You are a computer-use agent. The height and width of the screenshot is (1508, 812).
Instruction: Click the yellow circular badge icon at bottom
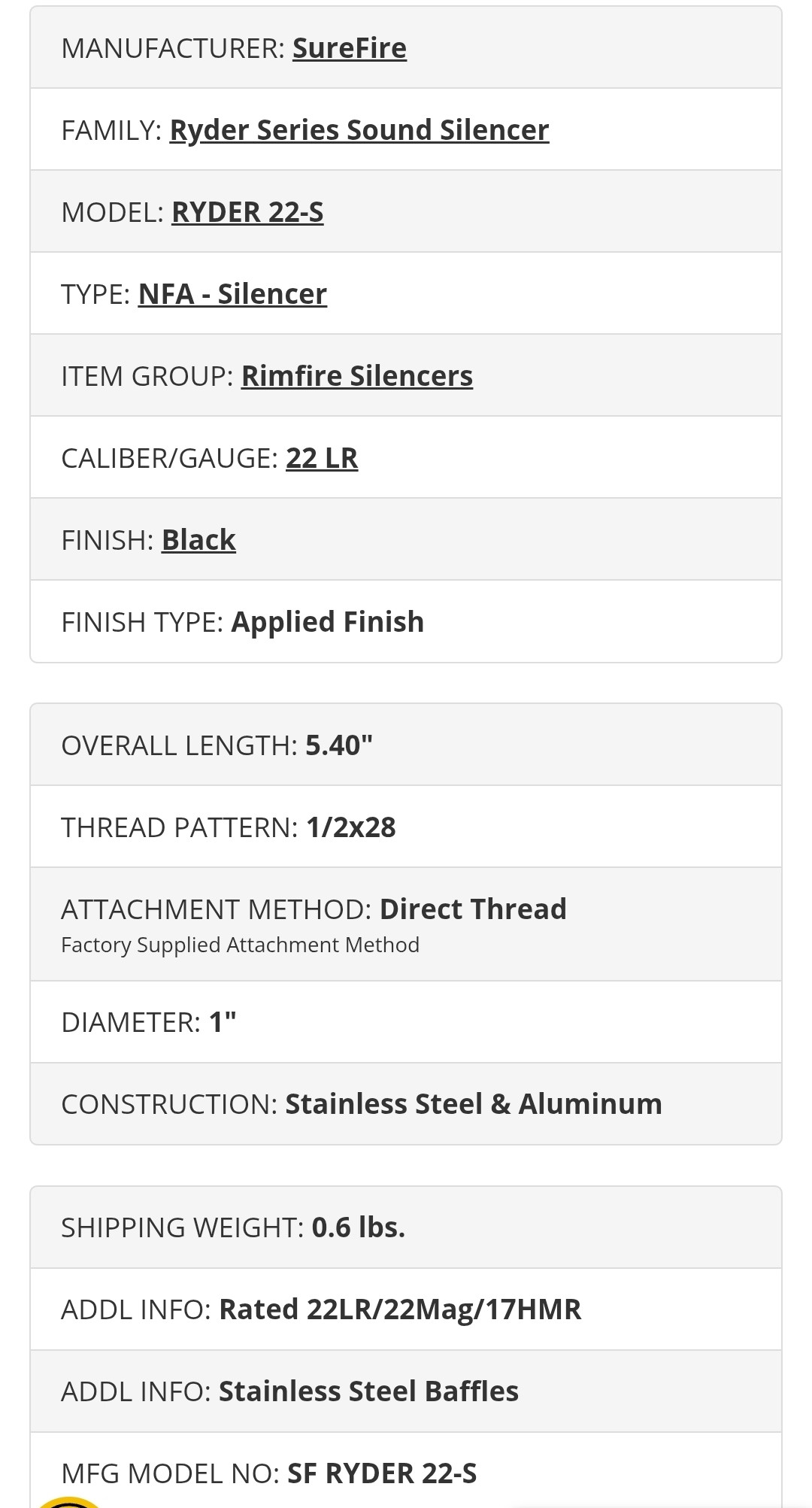click(x=68, y=1501)
